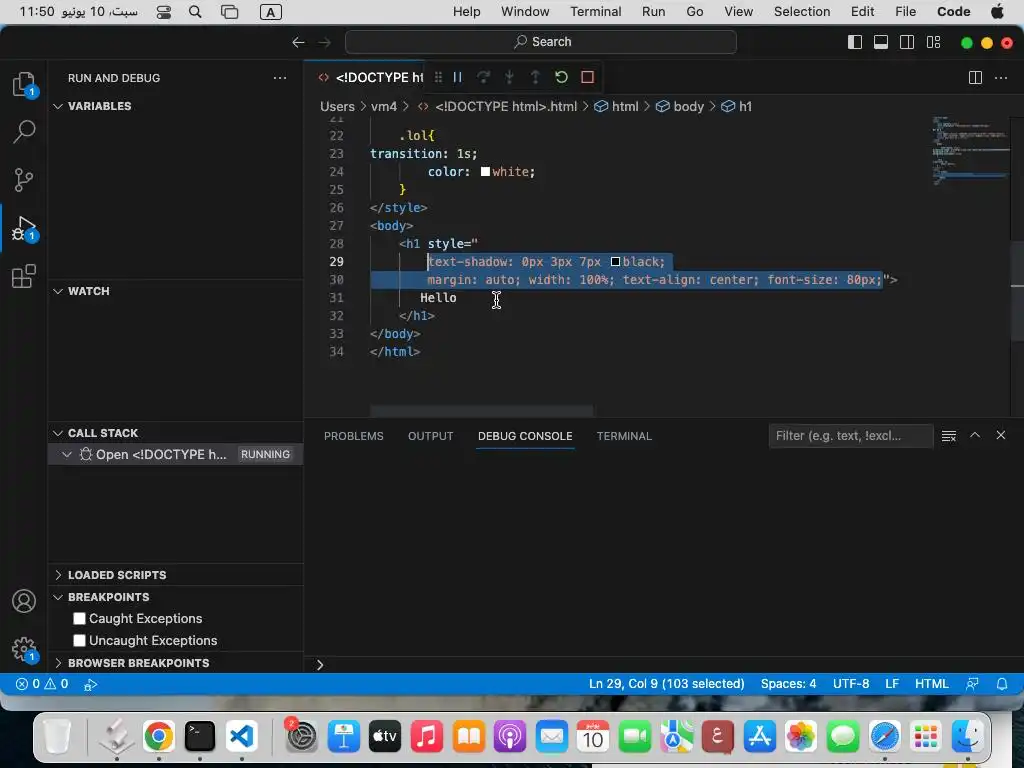Click the Step Over debug icon
Viewport: 1024px width, 768px height.
click(483, 77)
